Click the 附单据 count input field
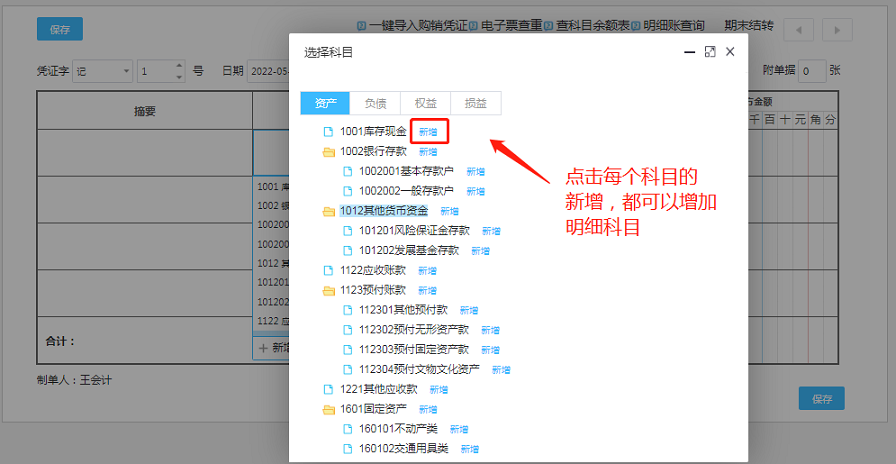 [812, 71]
